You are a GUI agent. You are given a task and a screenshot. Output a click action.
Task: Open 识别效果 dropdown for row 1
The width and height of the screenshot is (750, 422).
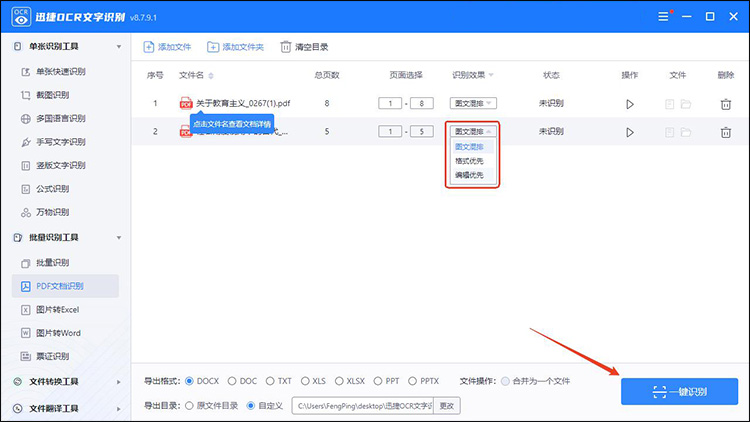(x=473, y=103)
